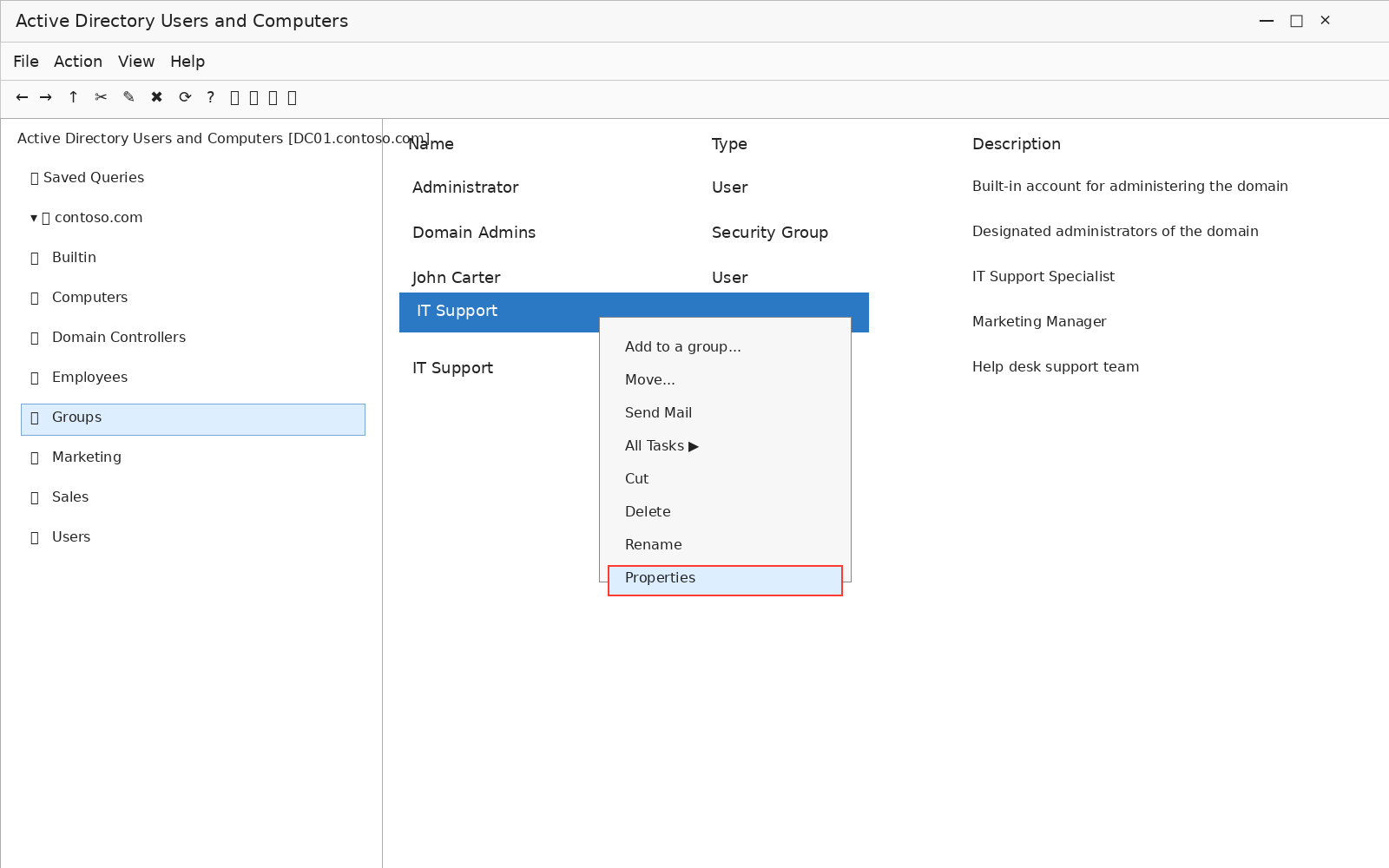1389x868 pixels.
Task: Click the Forward arrow toolbar icon
Action: pos(46,97)
